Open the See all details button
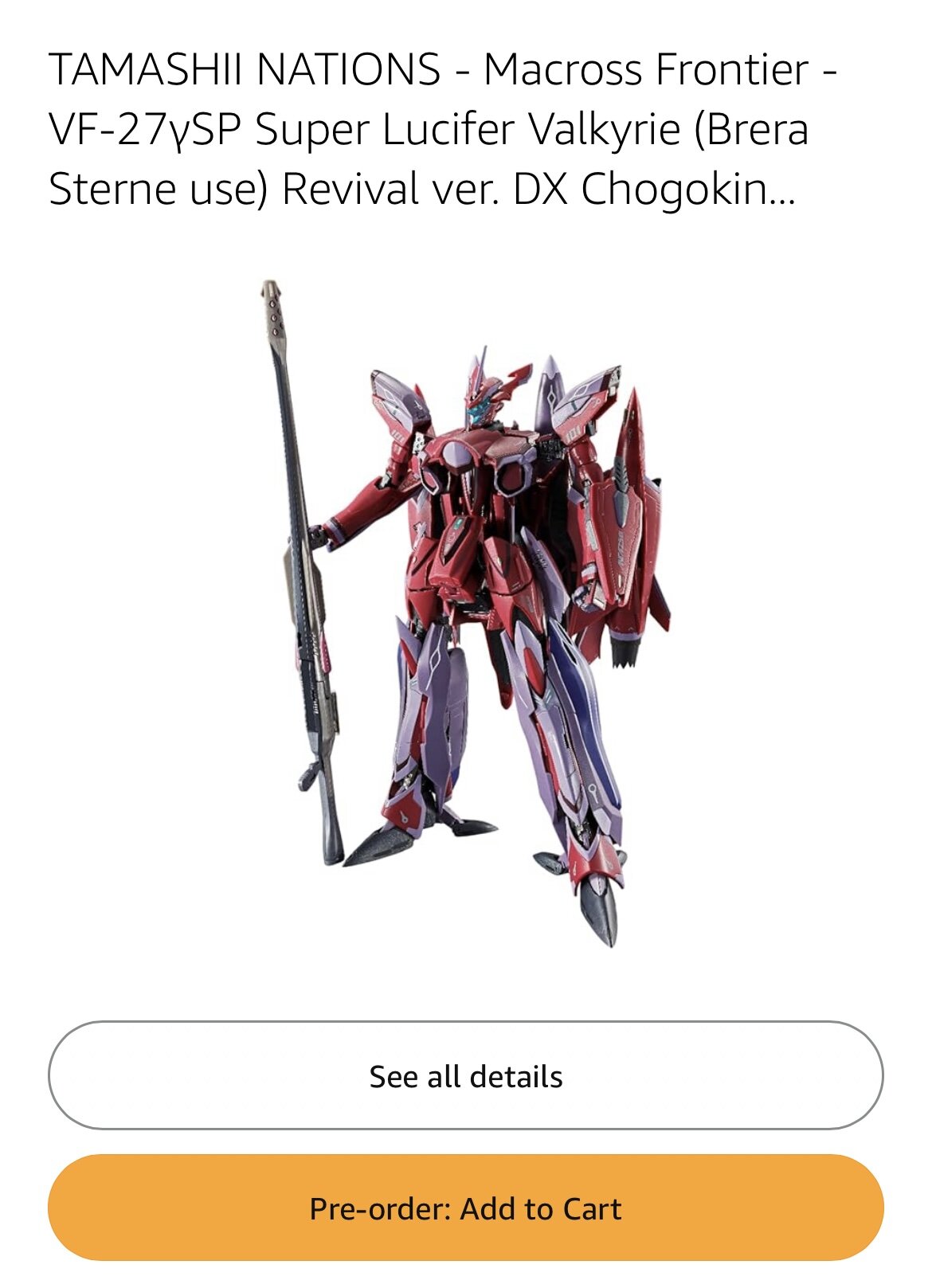 tap(466, 1075)
